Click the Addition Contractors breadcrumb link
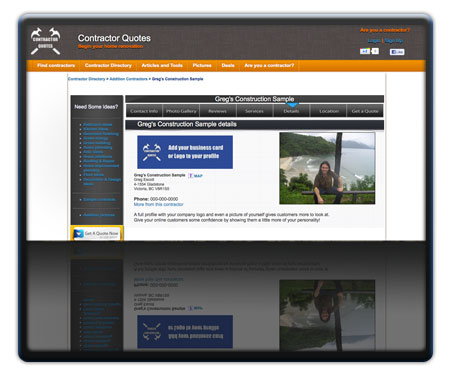Viewport: 454px width, 369px height. coord(128,79)
